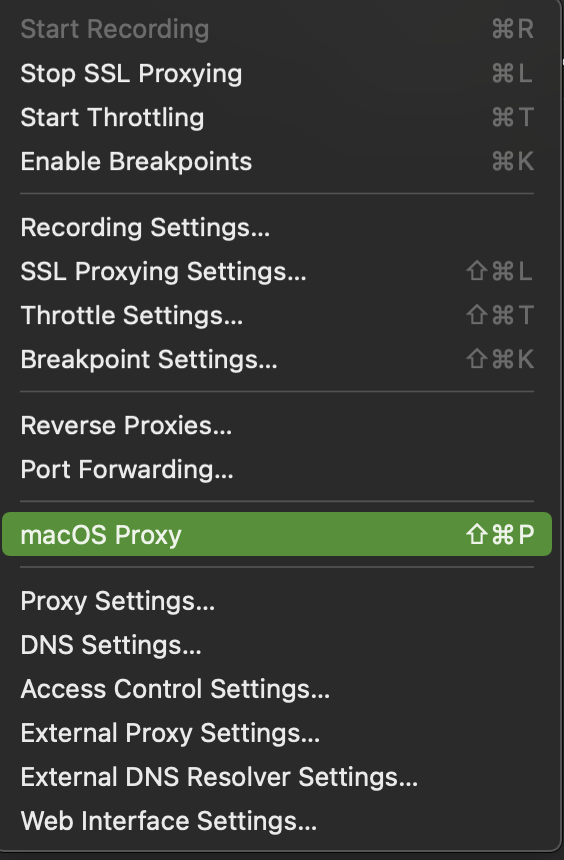Viewport: 564px width, 860px height.
Task: Open SSL Proxying Settings
Action: coord(277,271)
